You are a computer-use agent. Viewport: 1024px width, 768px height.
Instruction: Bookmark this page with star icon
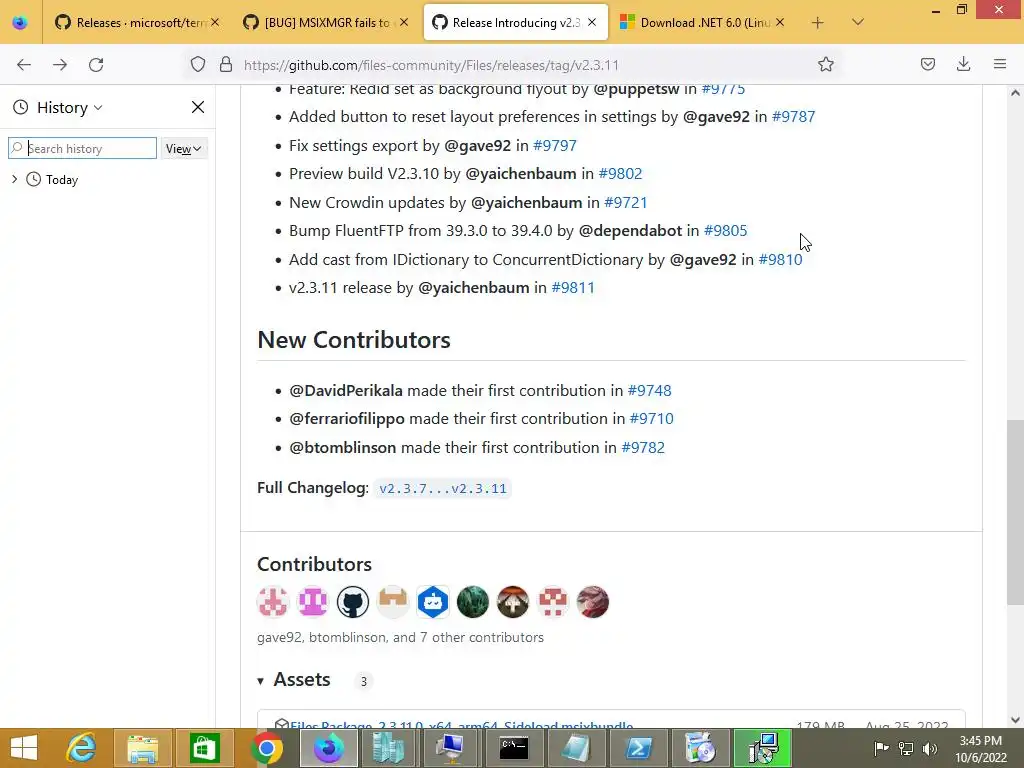[825, 65]
